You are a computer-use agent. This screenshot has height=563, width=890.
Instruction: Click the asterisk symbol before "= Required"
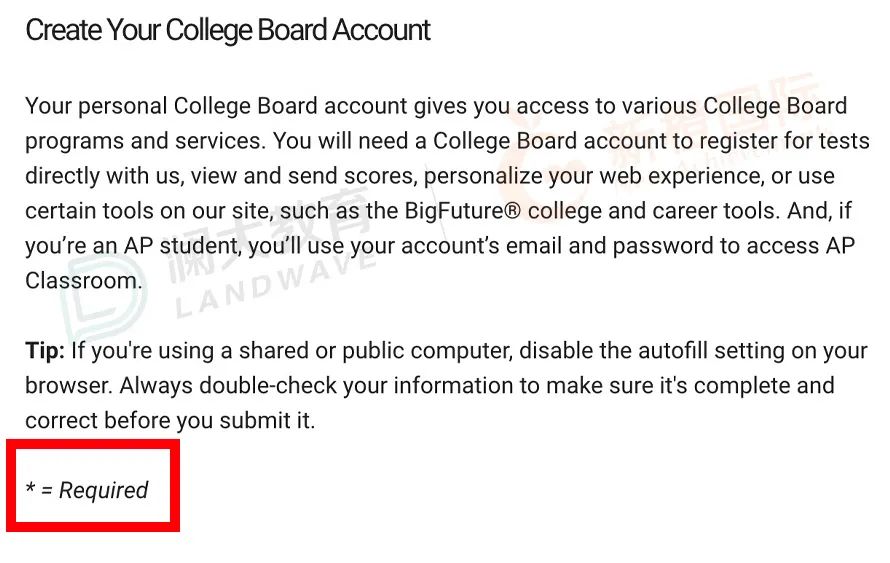pos(31,488)
